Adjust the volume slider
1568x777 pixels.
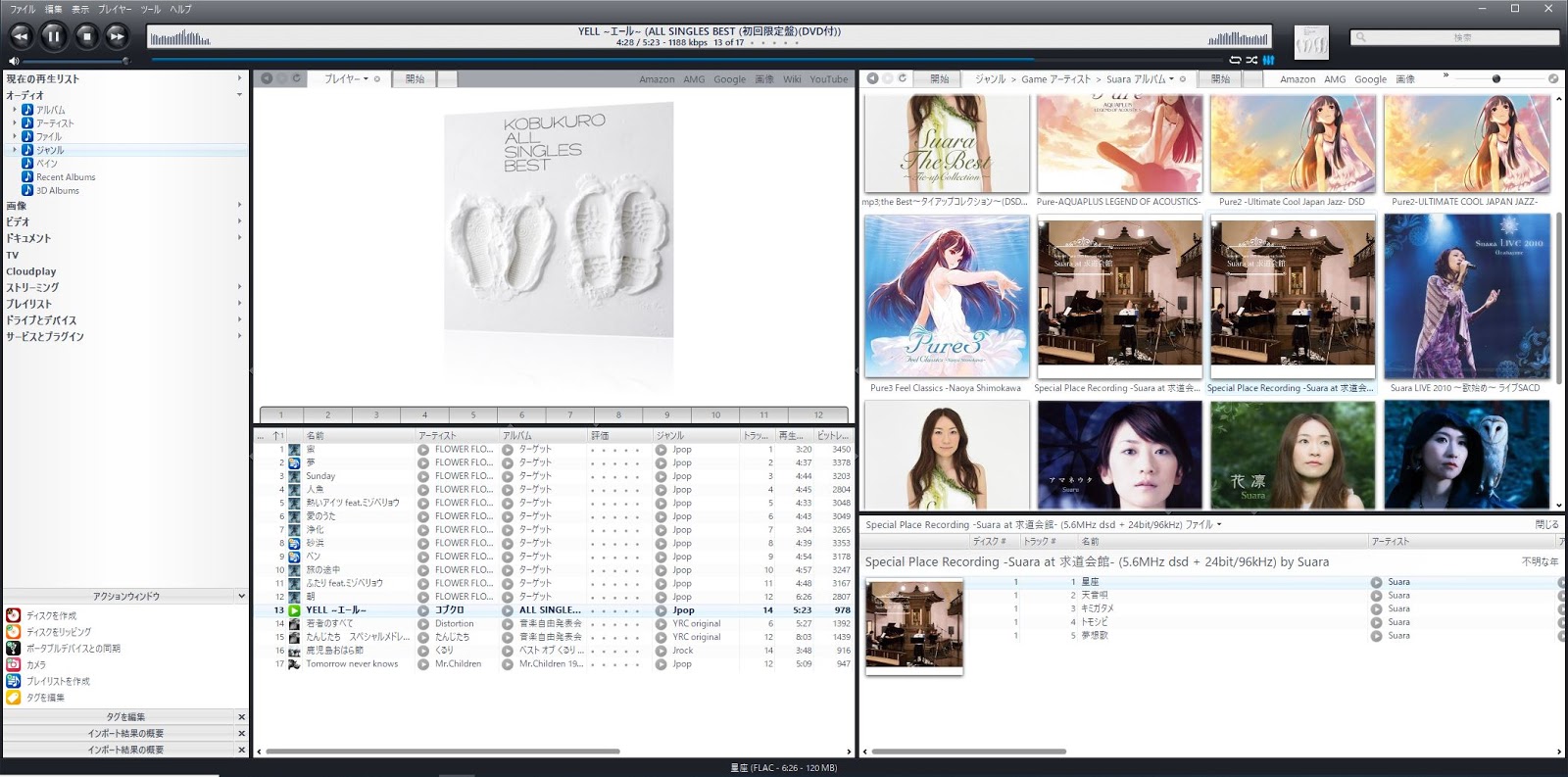click(76, 61)
